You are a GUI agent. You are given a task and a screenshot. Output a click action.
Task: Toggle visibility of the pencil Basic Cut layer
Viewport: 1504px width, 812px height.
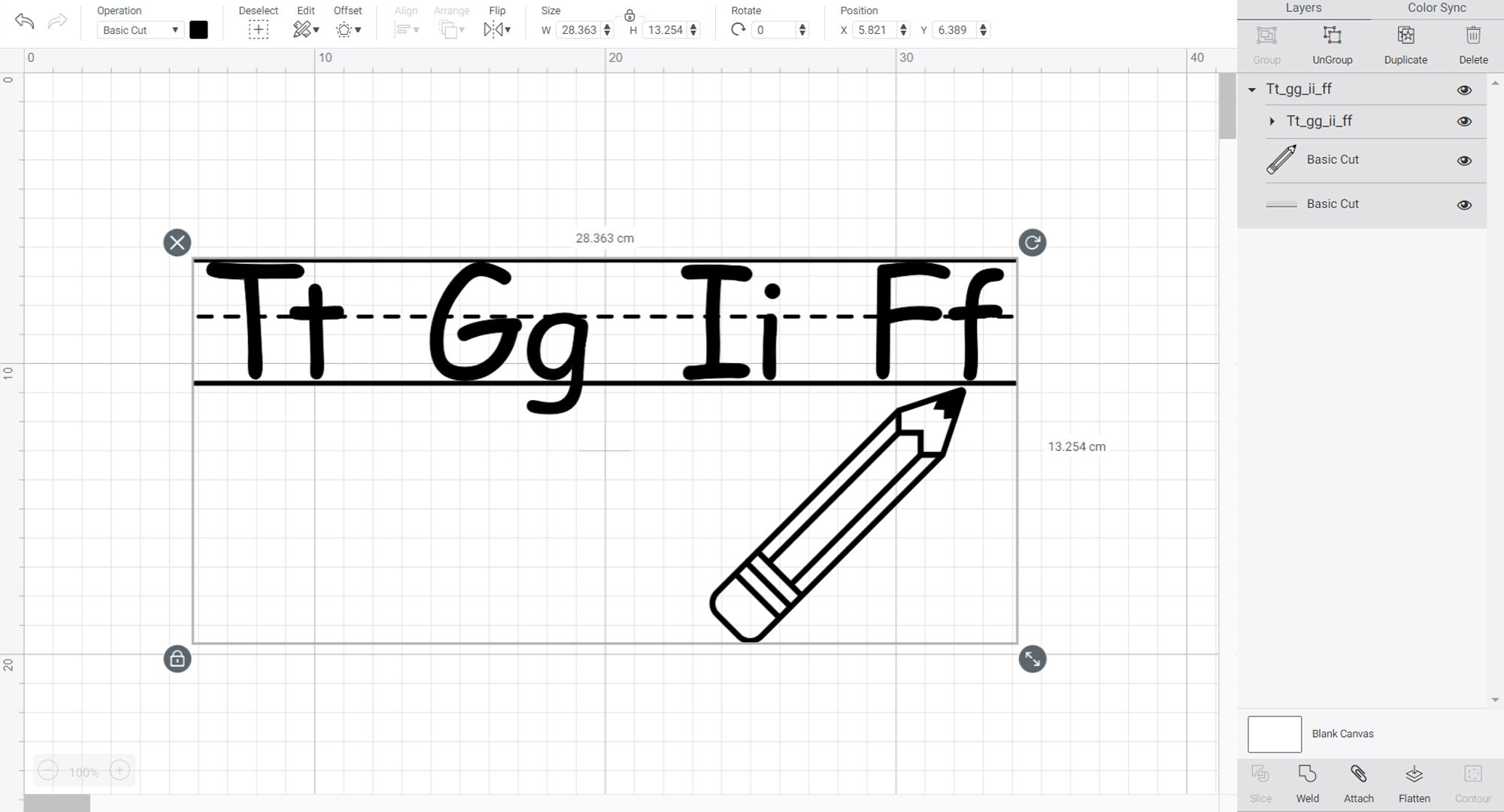pos(1465,160)
